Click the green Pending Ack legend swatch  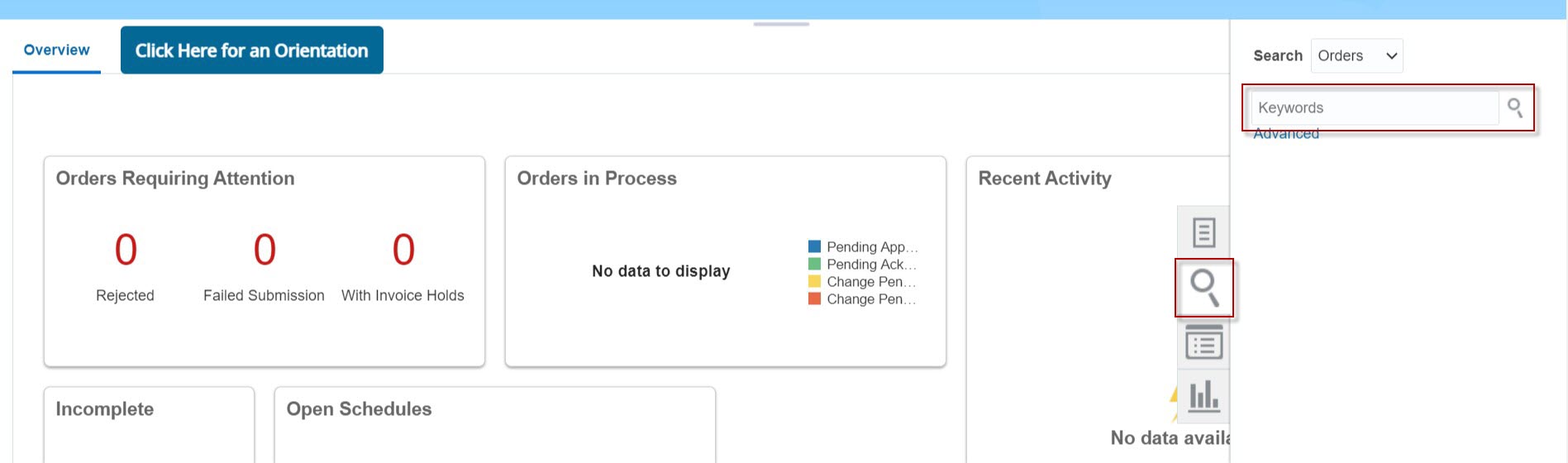[x=814, y=265]
